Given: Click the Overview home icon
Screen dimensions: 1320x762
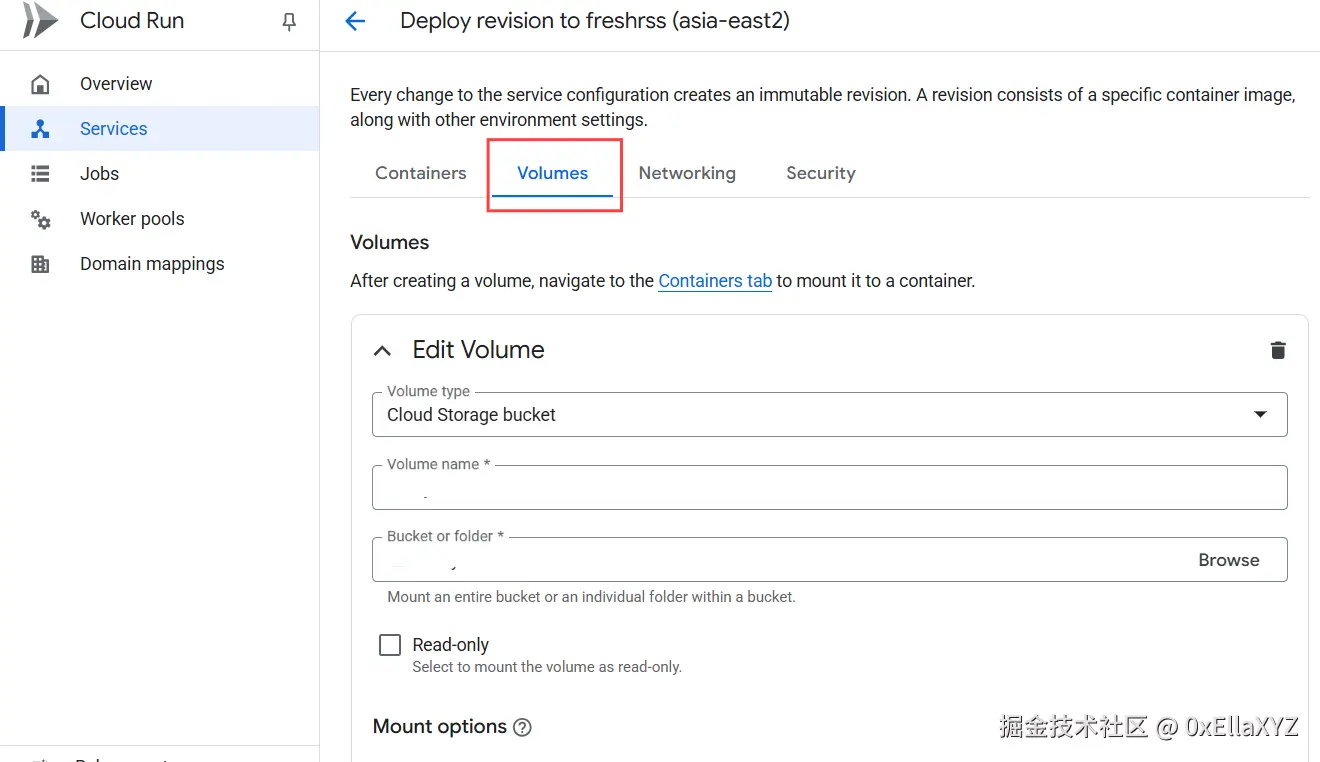Looking at the screenshot, I should coord(40,84).
